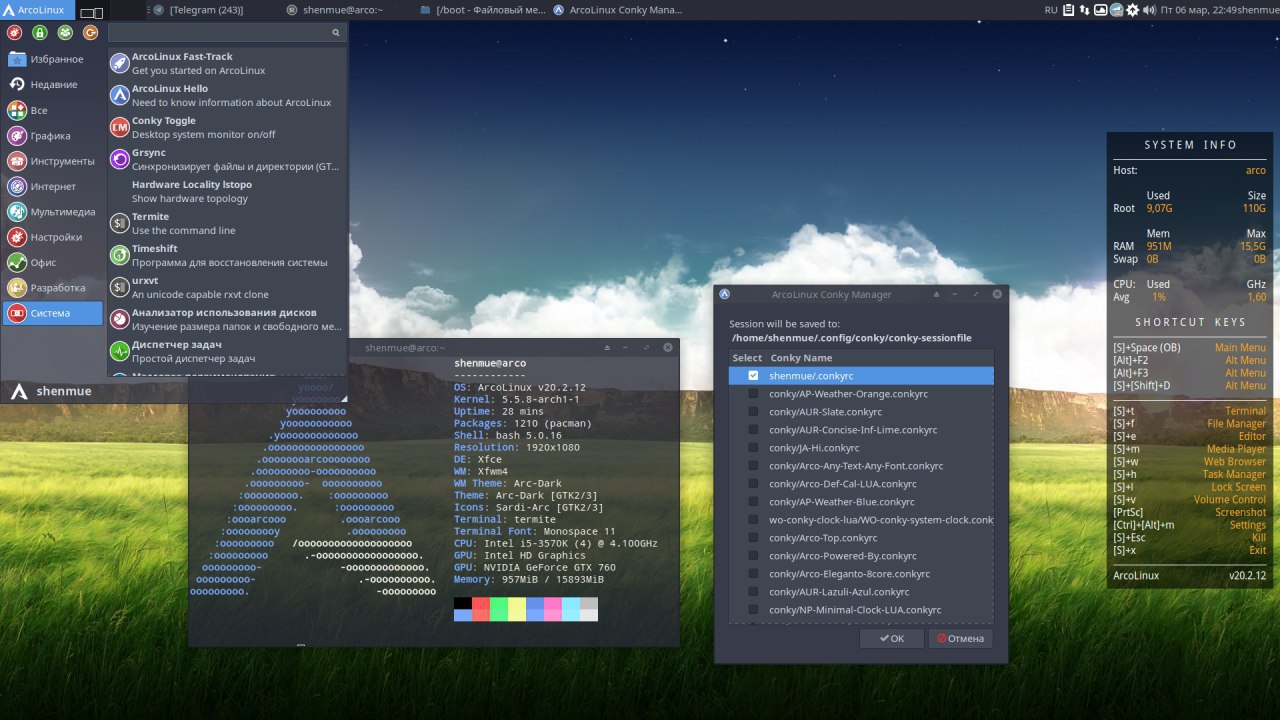Image resolution: width=1280 pixels, height=720 pixels.
Task: Click Отмена to cancel Conky Manager
Action: point(960,638)
